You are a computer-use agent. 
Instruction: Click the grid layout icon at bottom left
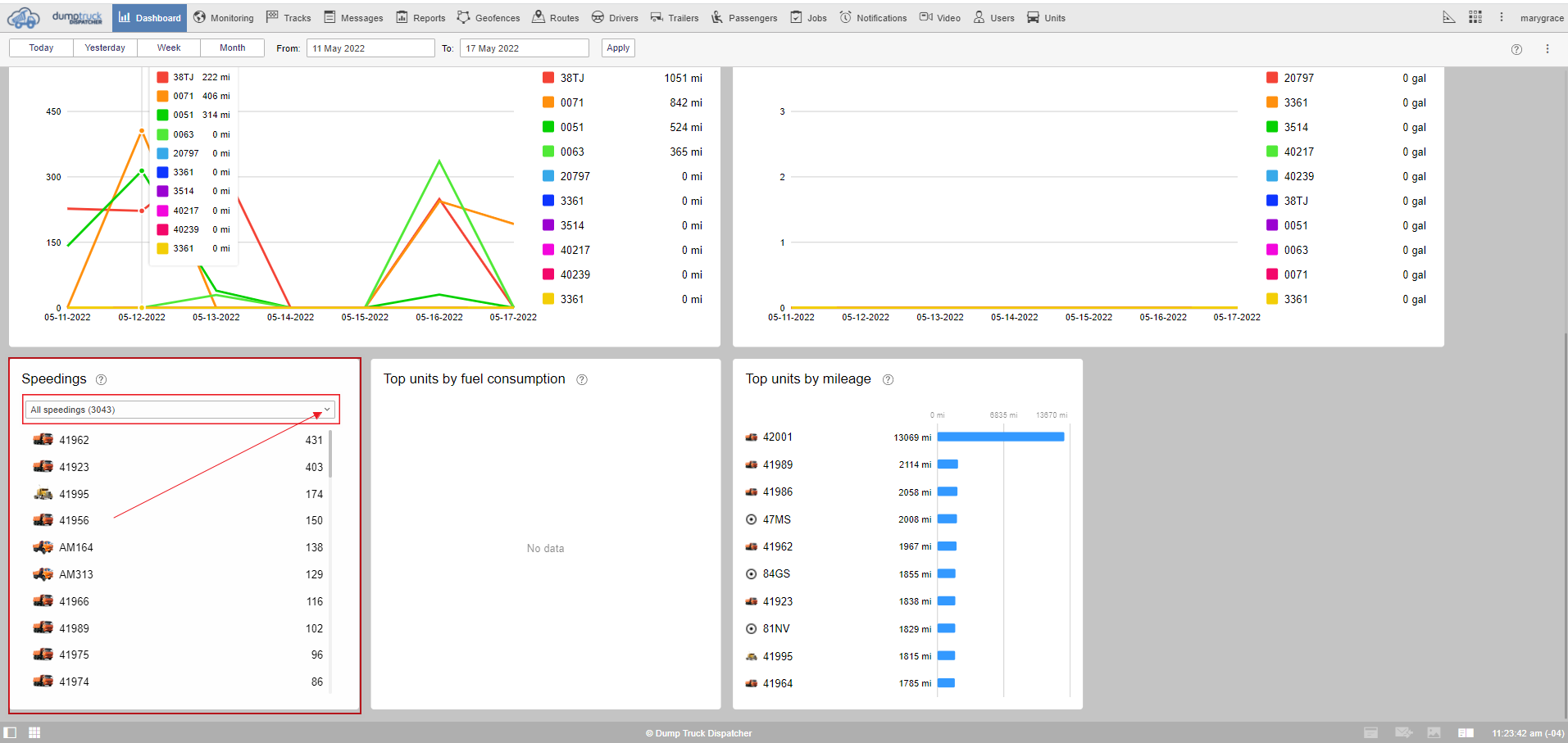[34, 732]
